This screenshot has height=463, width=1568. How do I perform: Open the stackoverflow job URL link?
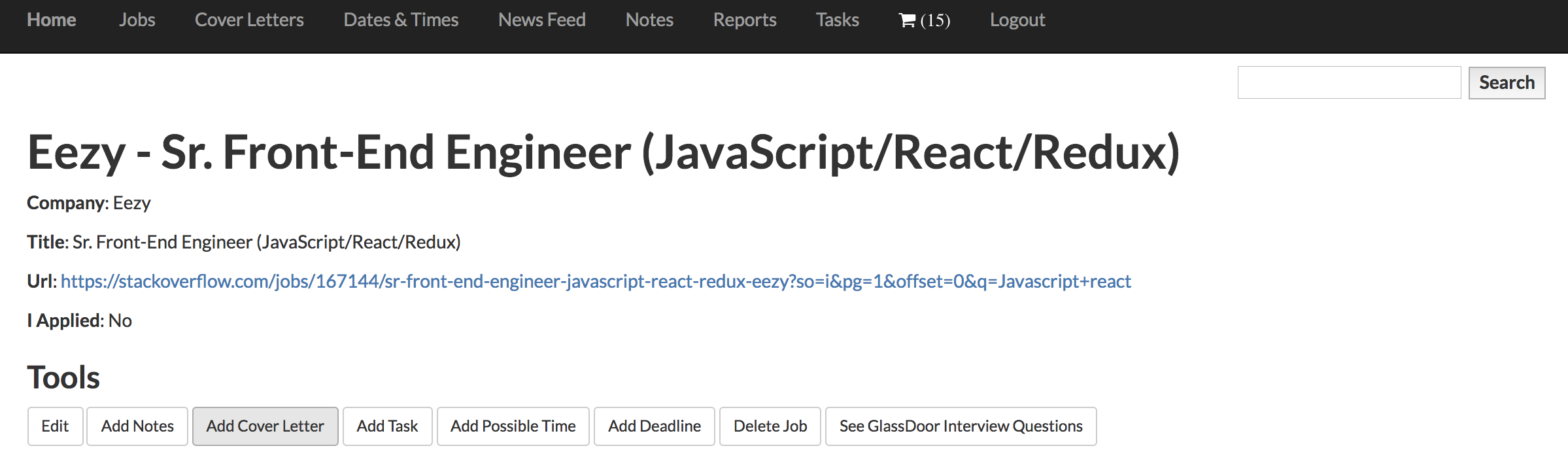tap(596, 281)
